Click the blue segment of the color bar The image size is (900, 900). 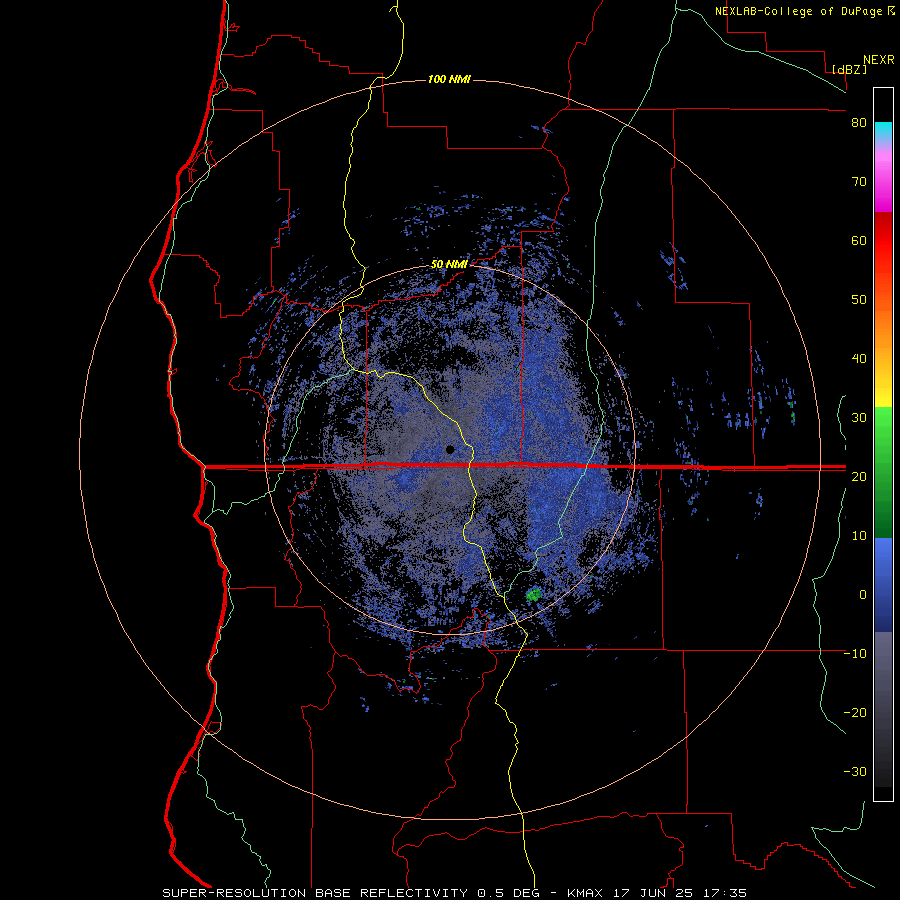[883, 585]
